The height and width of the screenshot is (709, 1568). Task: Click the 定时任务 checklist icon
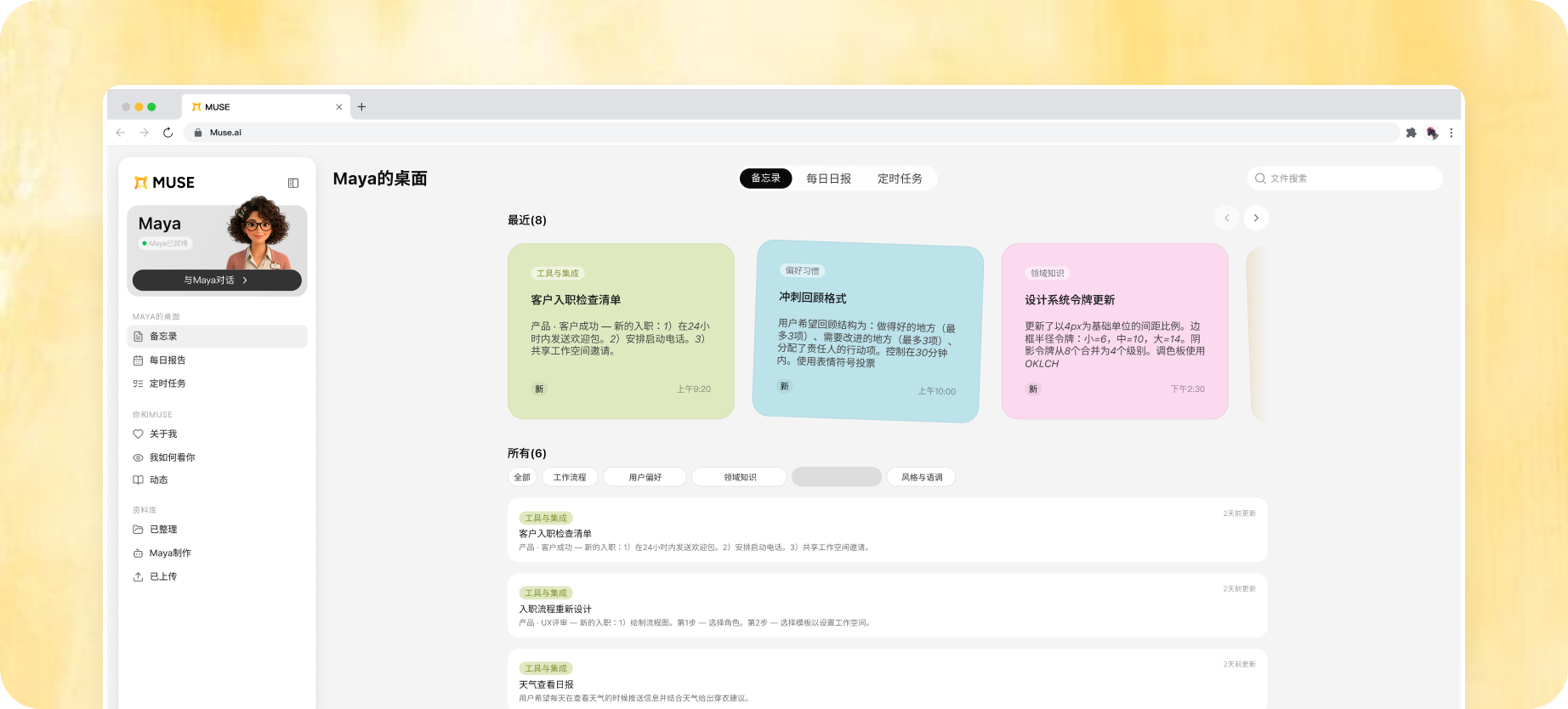tap(138, 383)
